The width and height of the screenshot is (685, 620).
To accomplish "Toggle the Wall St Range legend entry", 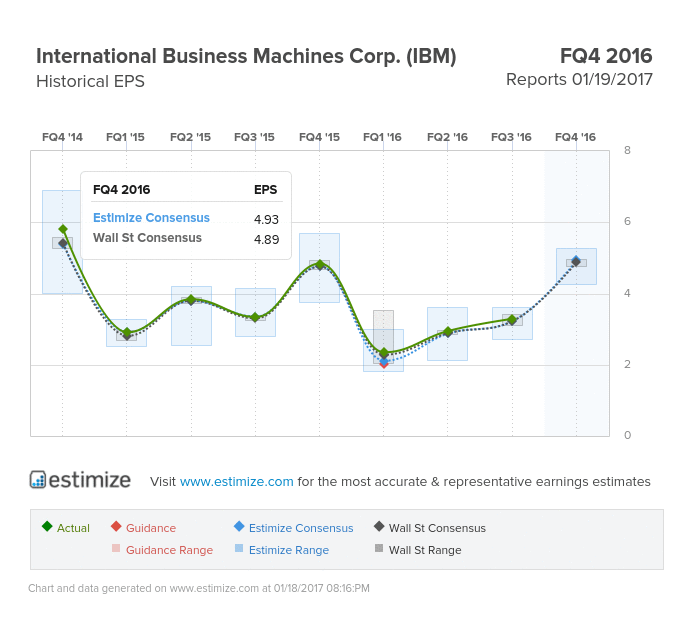I will click(x=418, y=550).
